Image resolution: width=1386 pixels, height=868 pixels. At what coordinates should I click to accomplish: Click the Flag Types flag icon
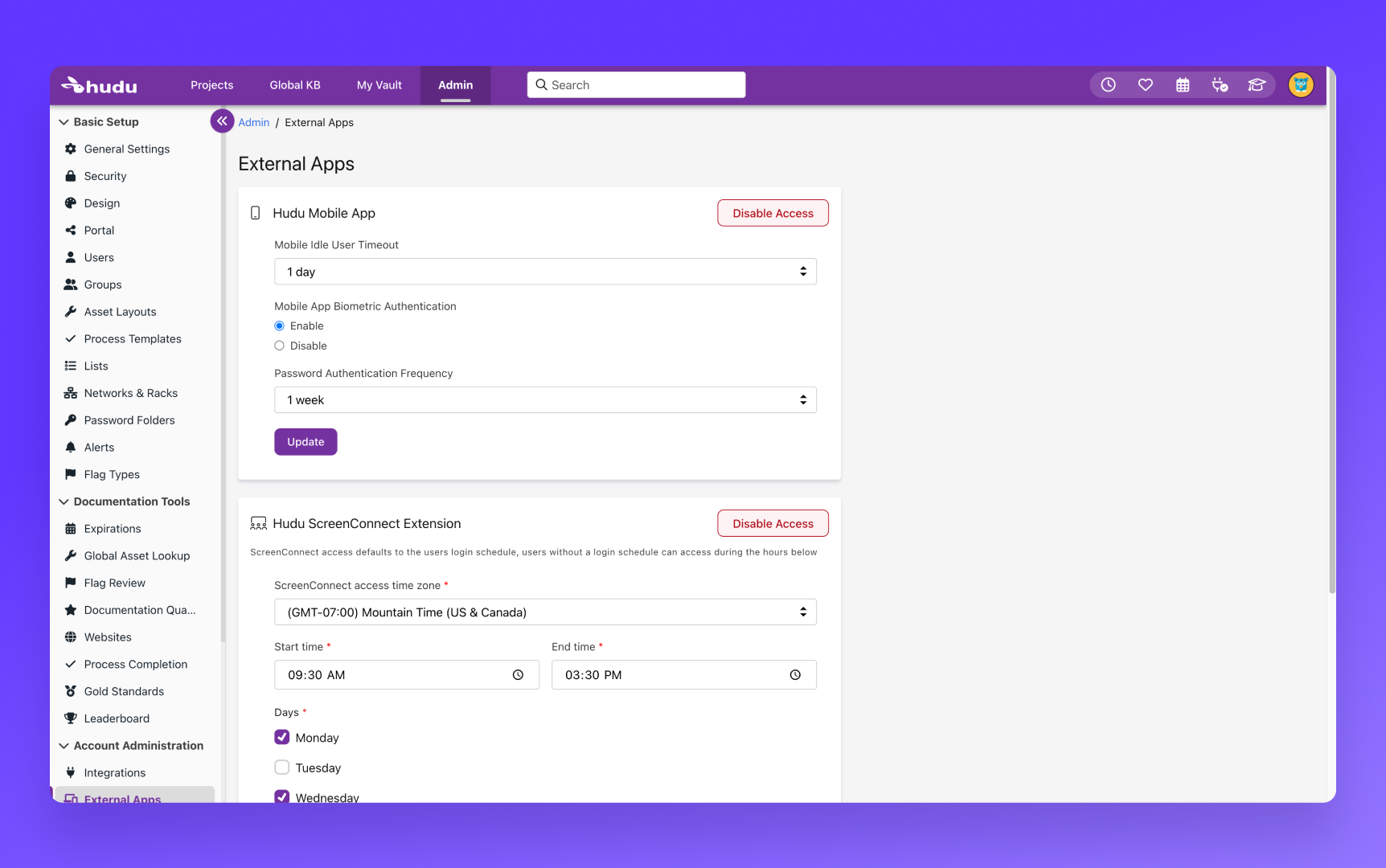tap(71, 474)
